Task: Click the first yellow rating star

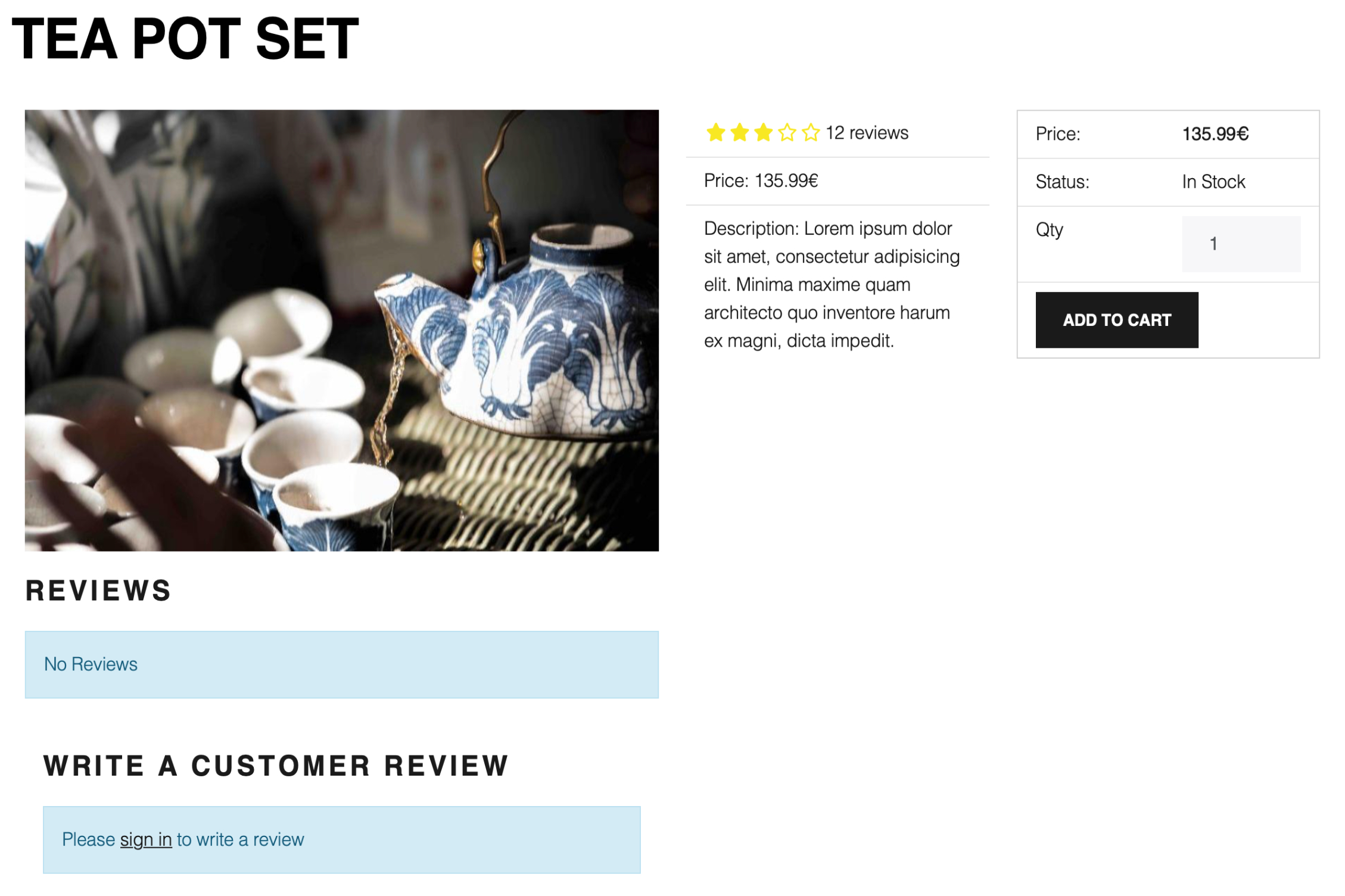Action: (x=715, y=133)
